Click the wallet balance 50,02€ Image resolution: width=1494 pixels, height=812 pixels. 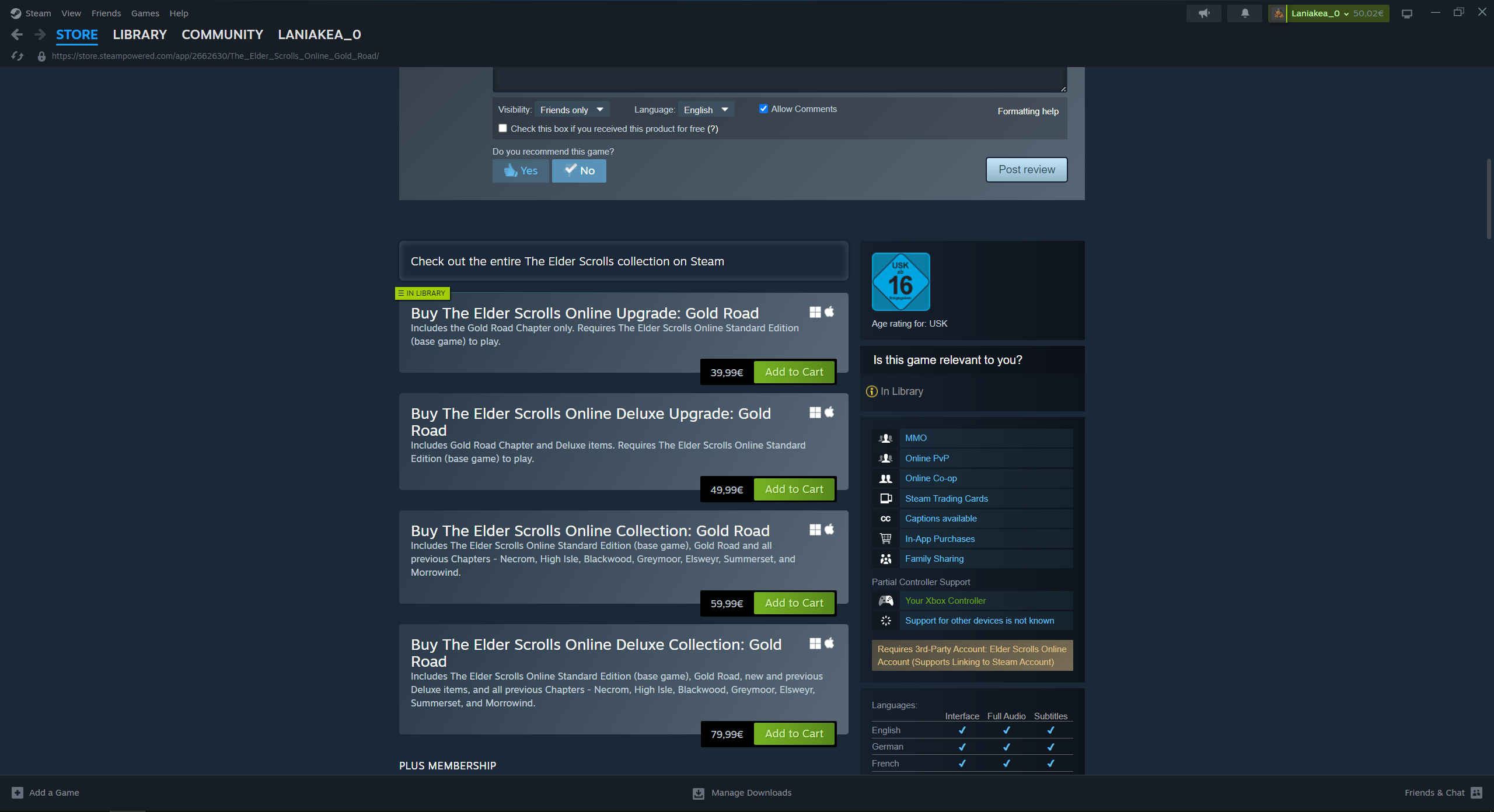click(1368, 13)
